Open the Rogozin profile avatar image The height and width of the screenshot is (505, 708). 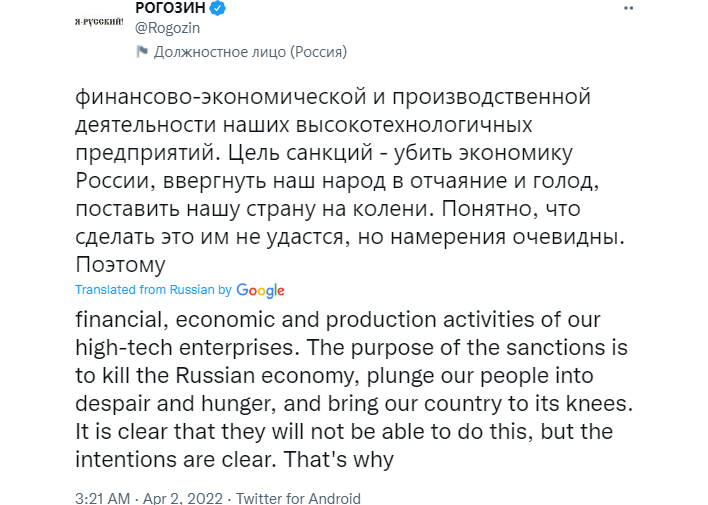(99, 22)
